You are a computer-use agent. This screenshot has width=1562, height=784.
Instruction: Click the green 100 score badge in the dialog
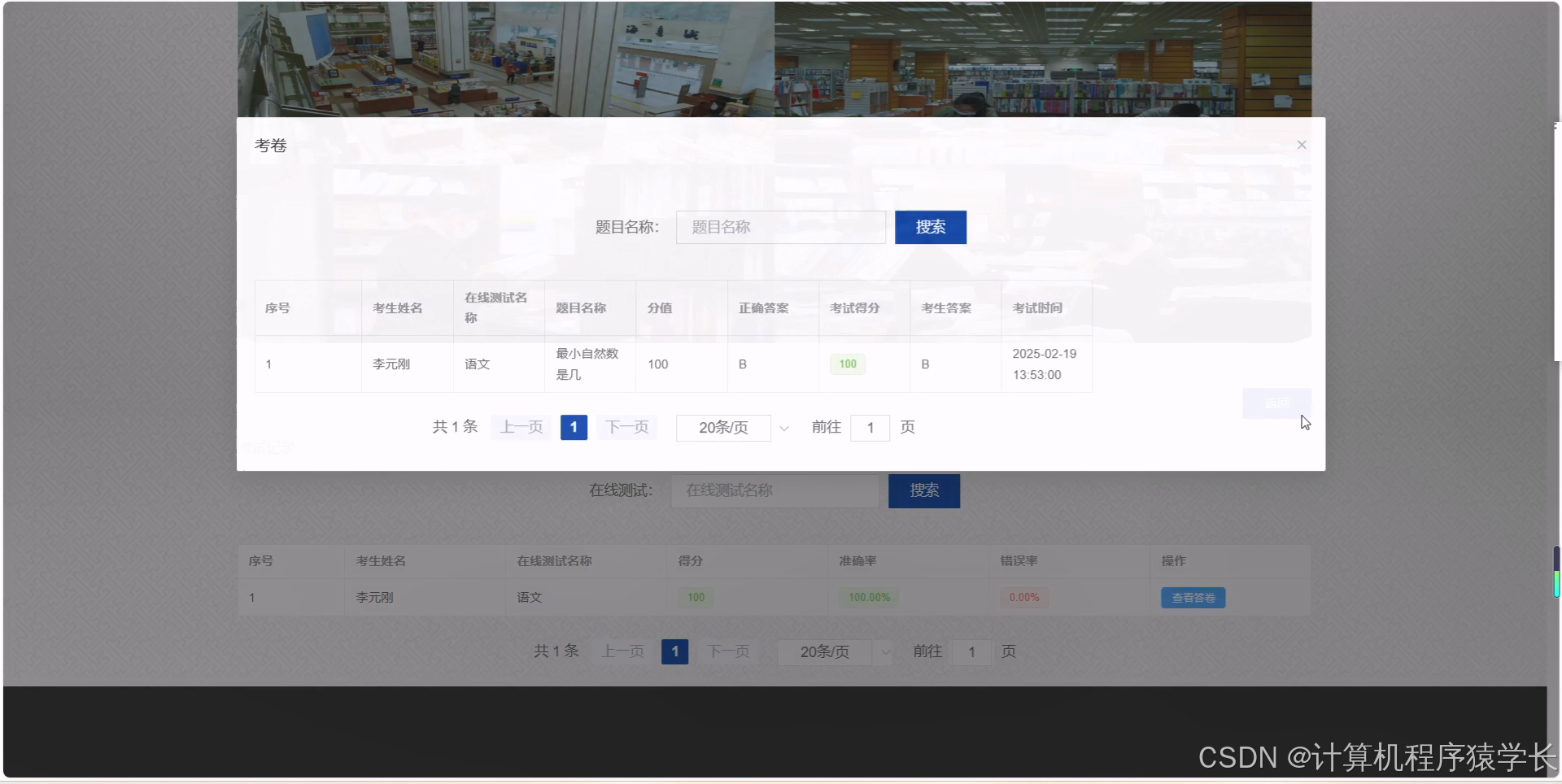point(847,364)
